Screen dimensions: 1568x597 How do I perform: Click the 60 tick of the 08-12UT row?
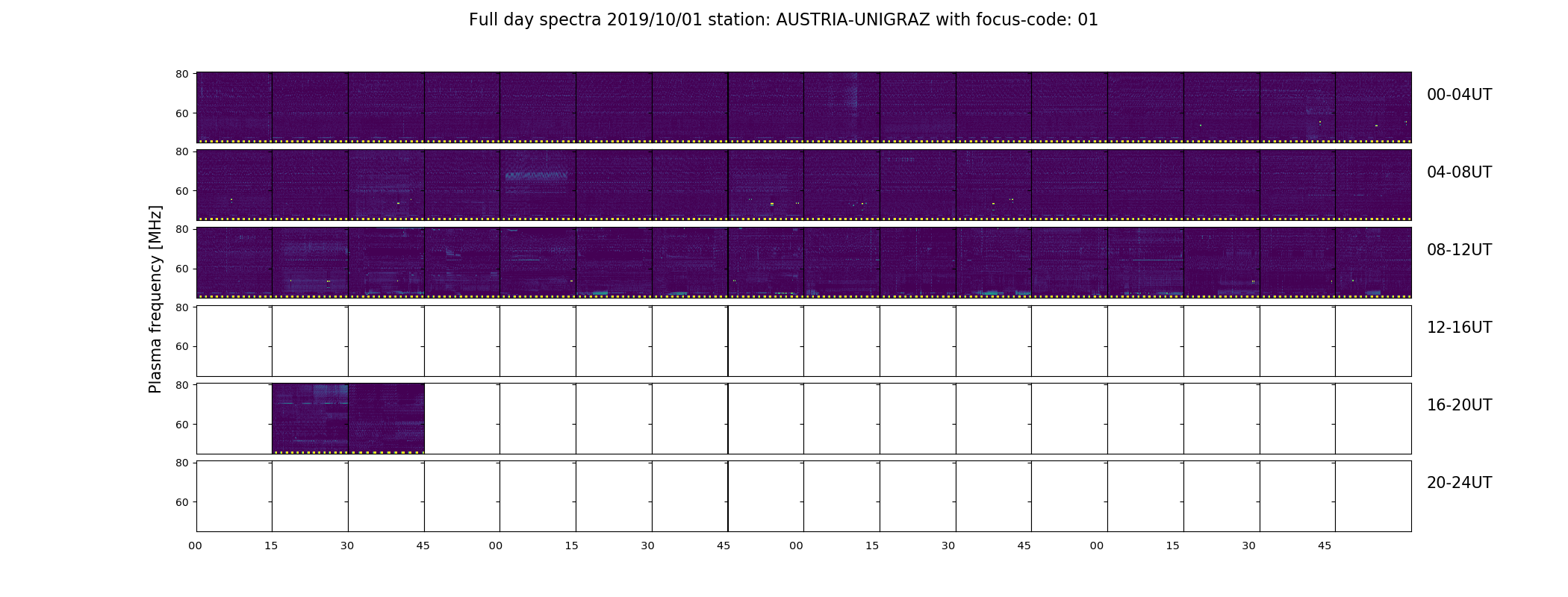181,269
